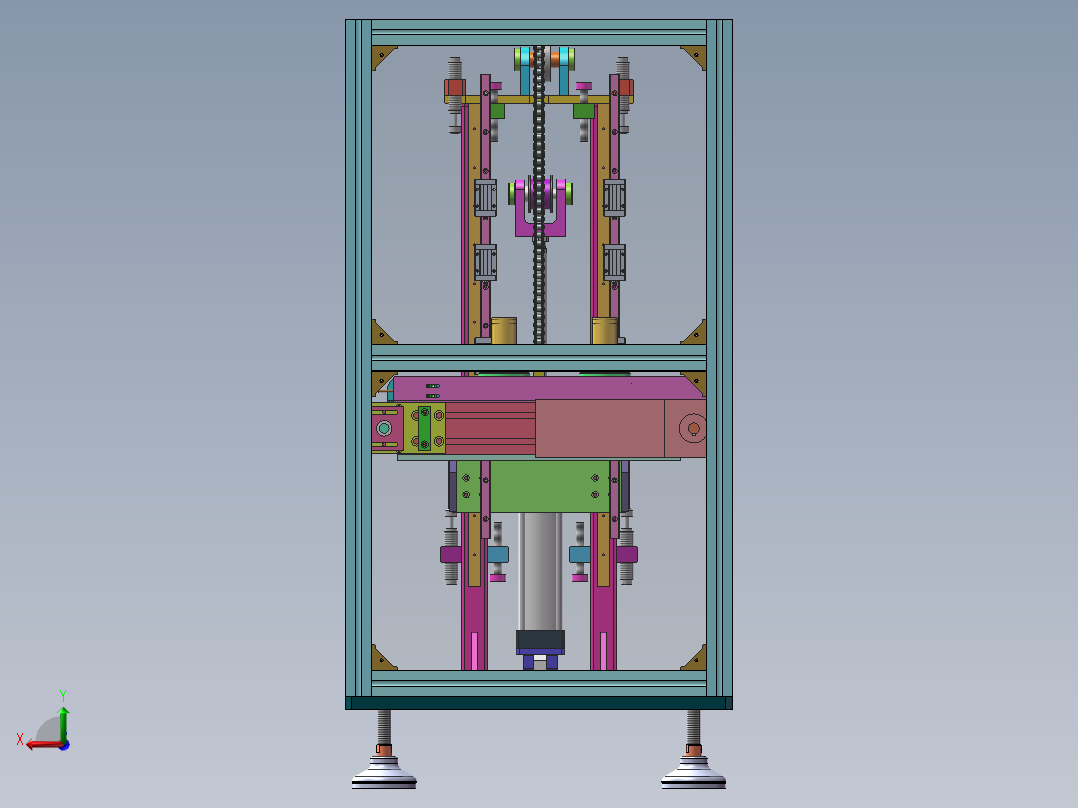Select the upper-left linear bearing block
1078x808 pixels.
(x=485, y=198)
